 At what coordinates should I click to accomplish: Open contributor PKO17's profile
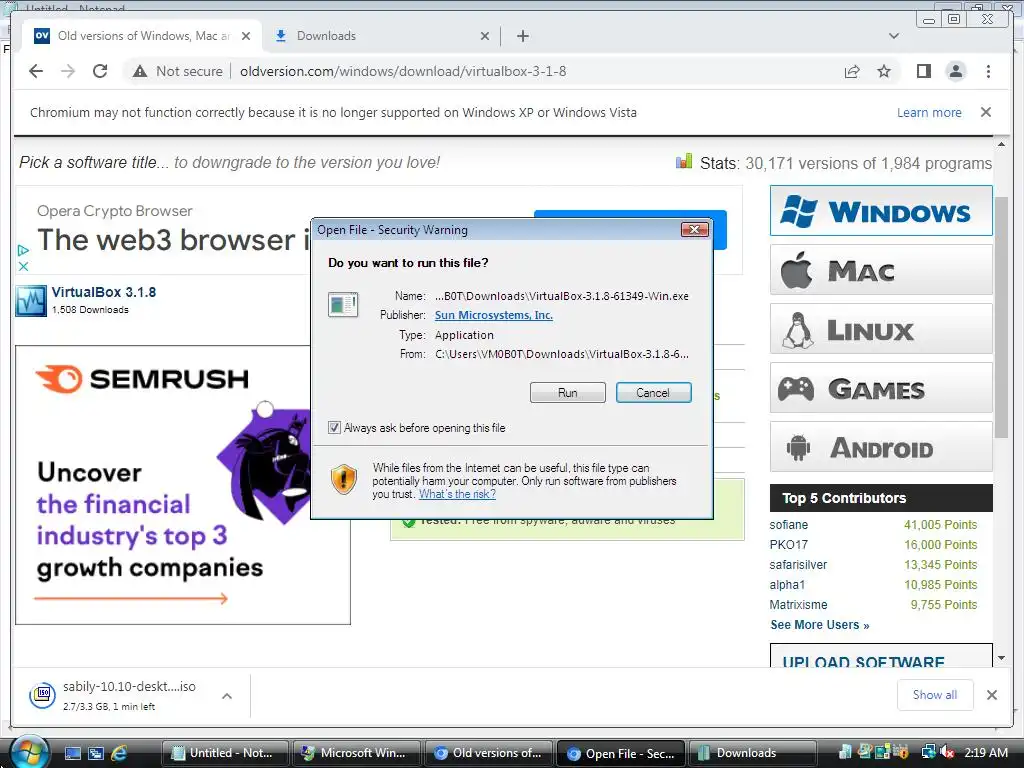click(x=788, y=545)
